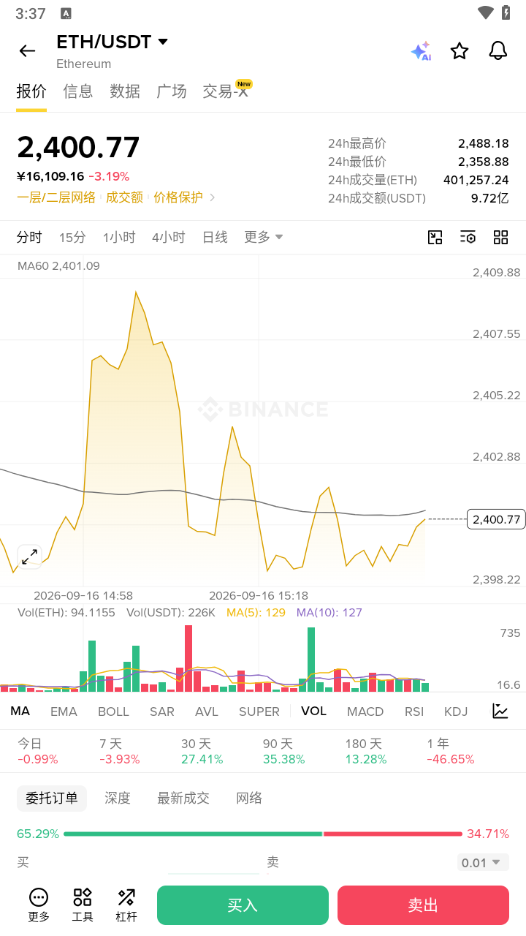Tap the 更多 three-dots icon

tap(39, 904)
